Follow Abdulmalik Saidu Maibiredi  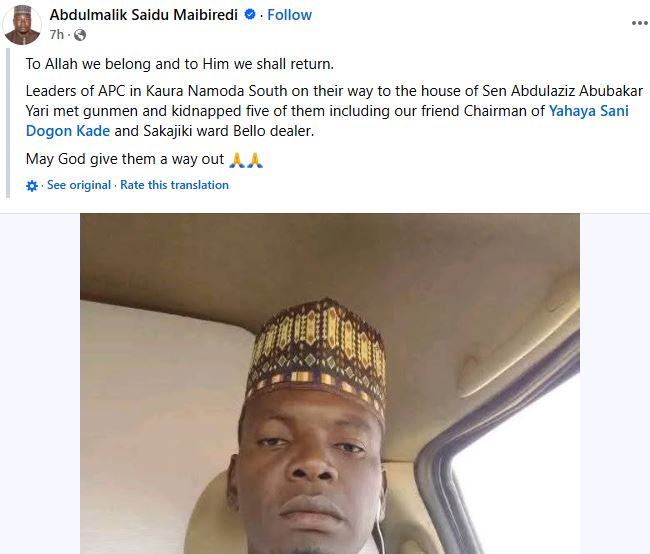coord(289,15)
